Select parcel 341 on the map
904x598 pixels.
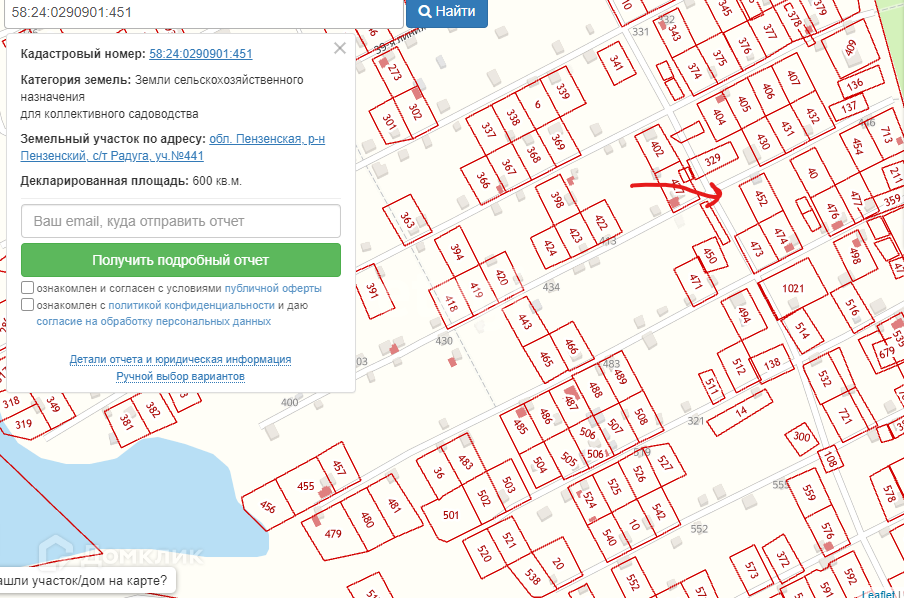tap(616, 62)
